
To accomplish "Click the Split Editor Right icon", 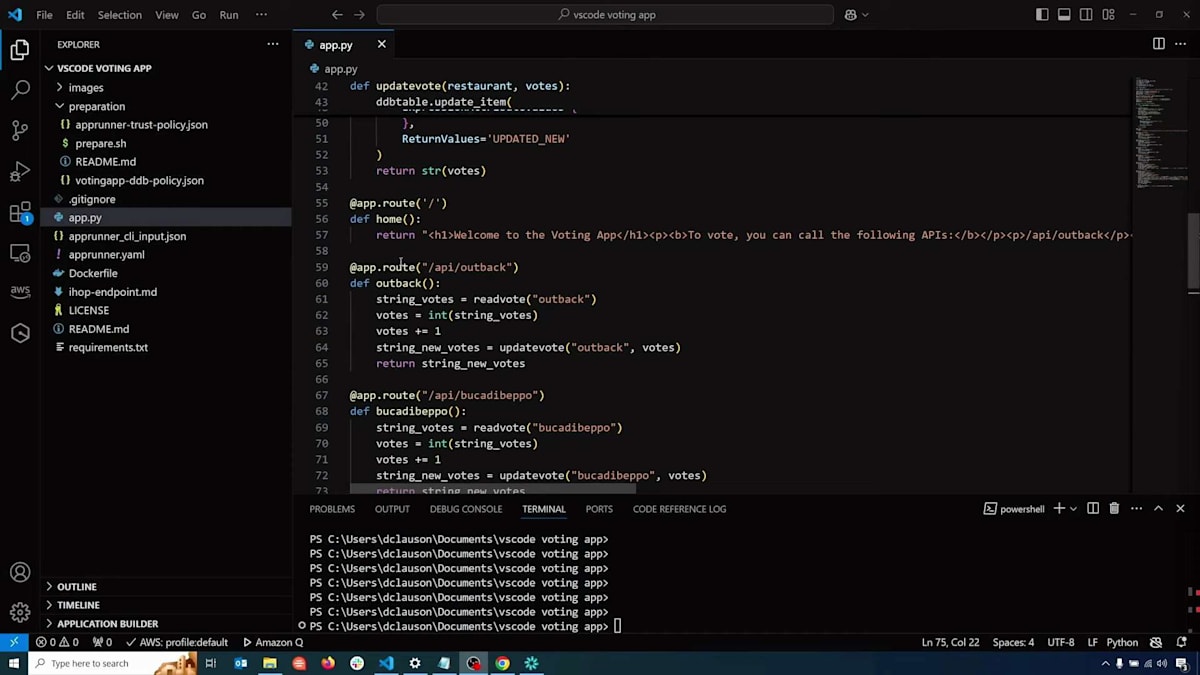I will (1158, 44).
